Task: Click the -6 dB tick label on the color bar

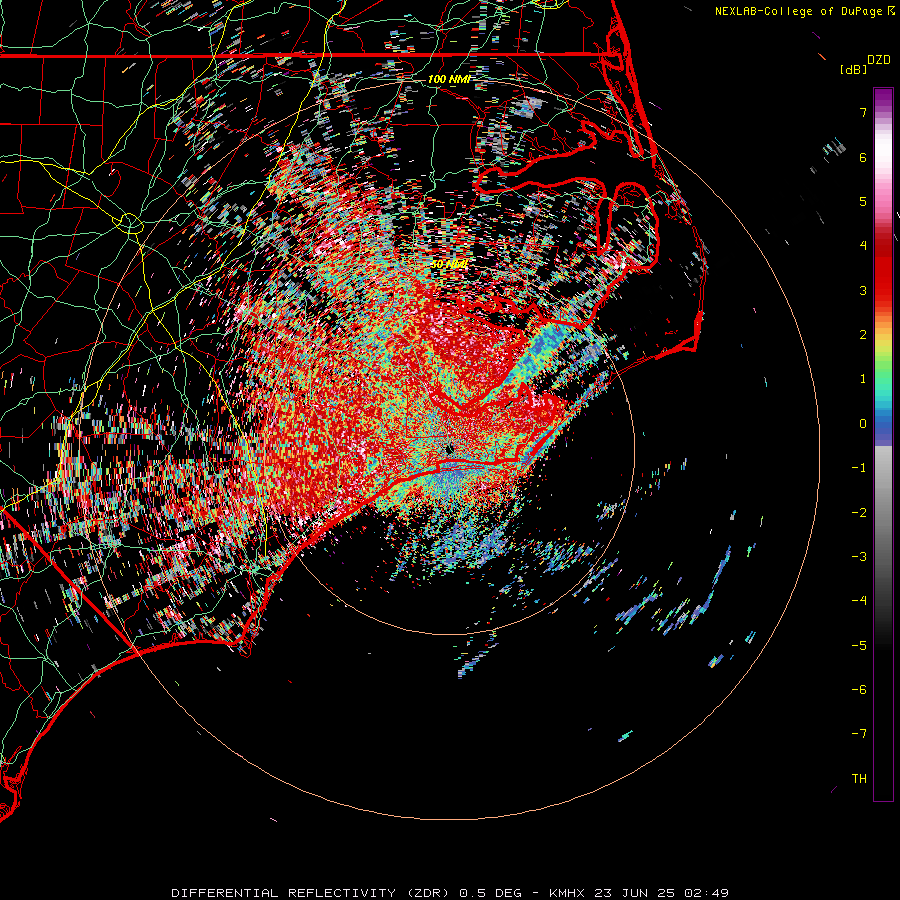Action: point(859,690)
